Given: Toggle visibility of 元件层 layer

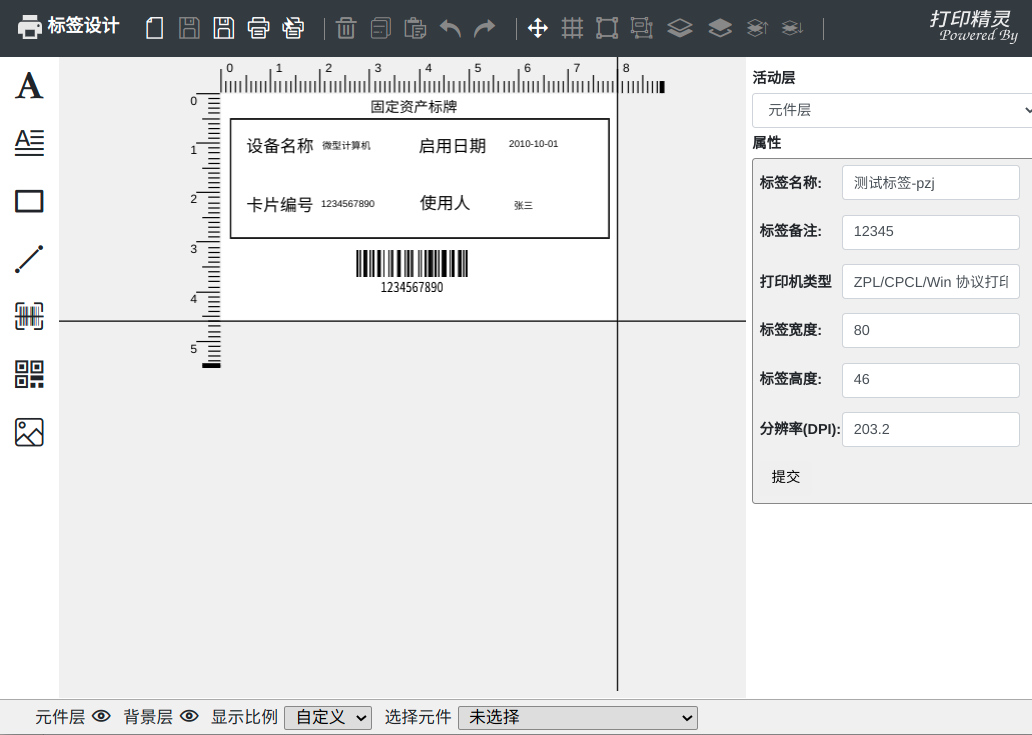Looking at the screenshot, I should point(101,717).
